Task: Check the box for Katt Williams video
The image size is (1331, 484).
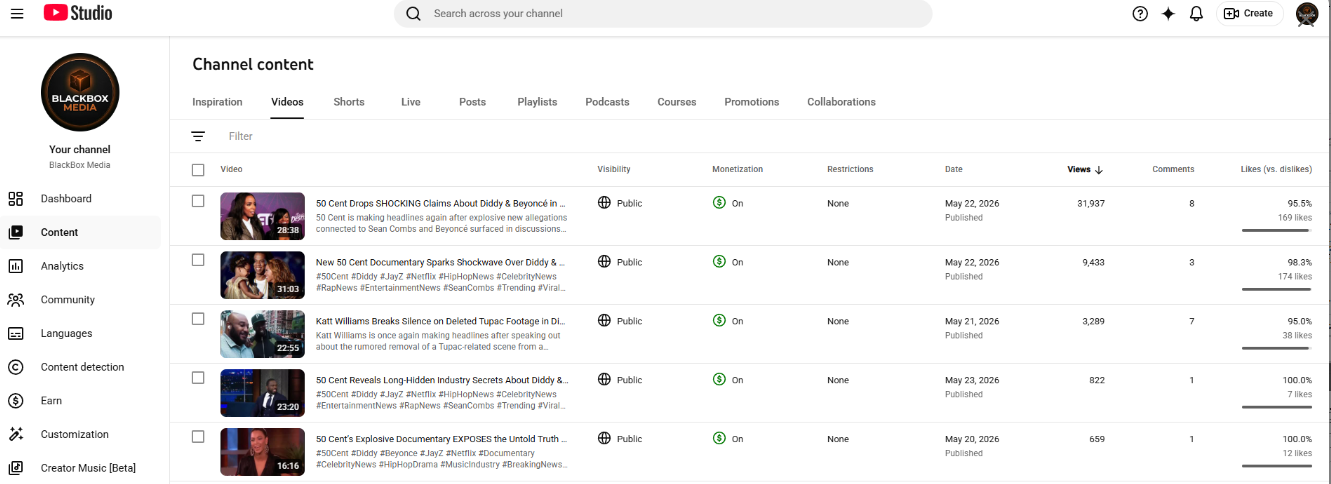Action: coord(198,319)
